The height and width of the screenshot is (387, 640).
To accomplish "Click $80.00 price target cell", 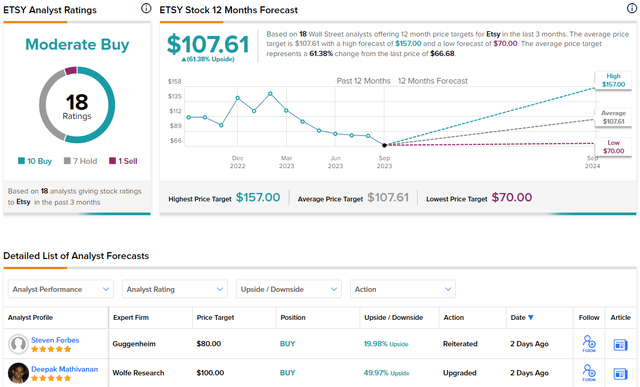I will (209, 344).
